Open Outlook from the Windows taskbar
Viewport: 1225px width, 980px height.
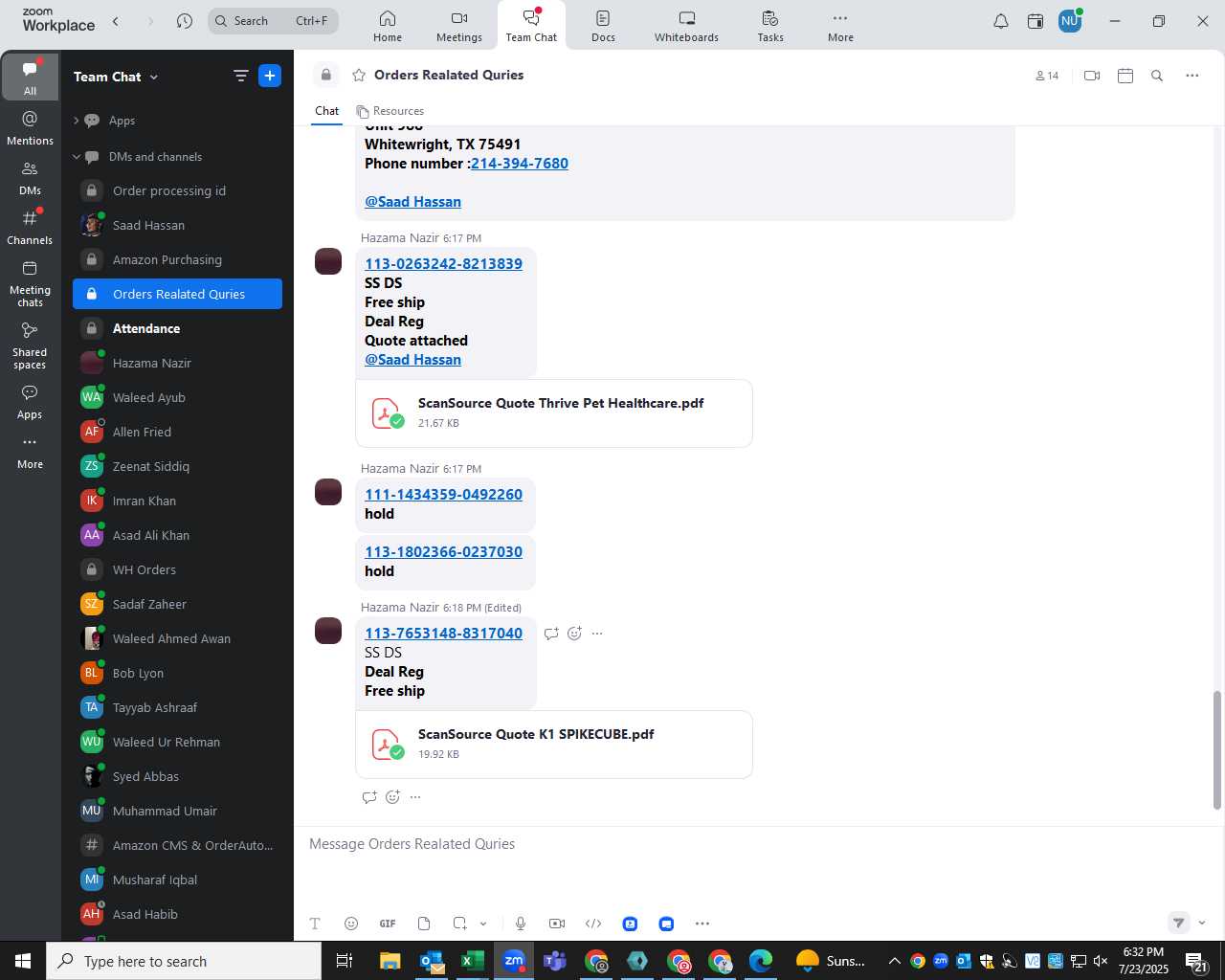(432, 961)
